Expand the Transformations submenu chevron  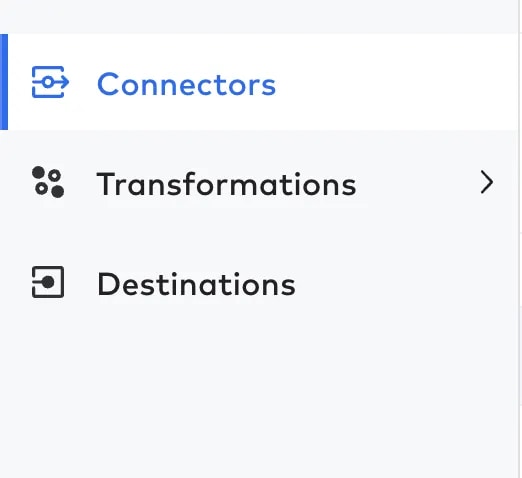pyautogui.click(x=487, y=182)
